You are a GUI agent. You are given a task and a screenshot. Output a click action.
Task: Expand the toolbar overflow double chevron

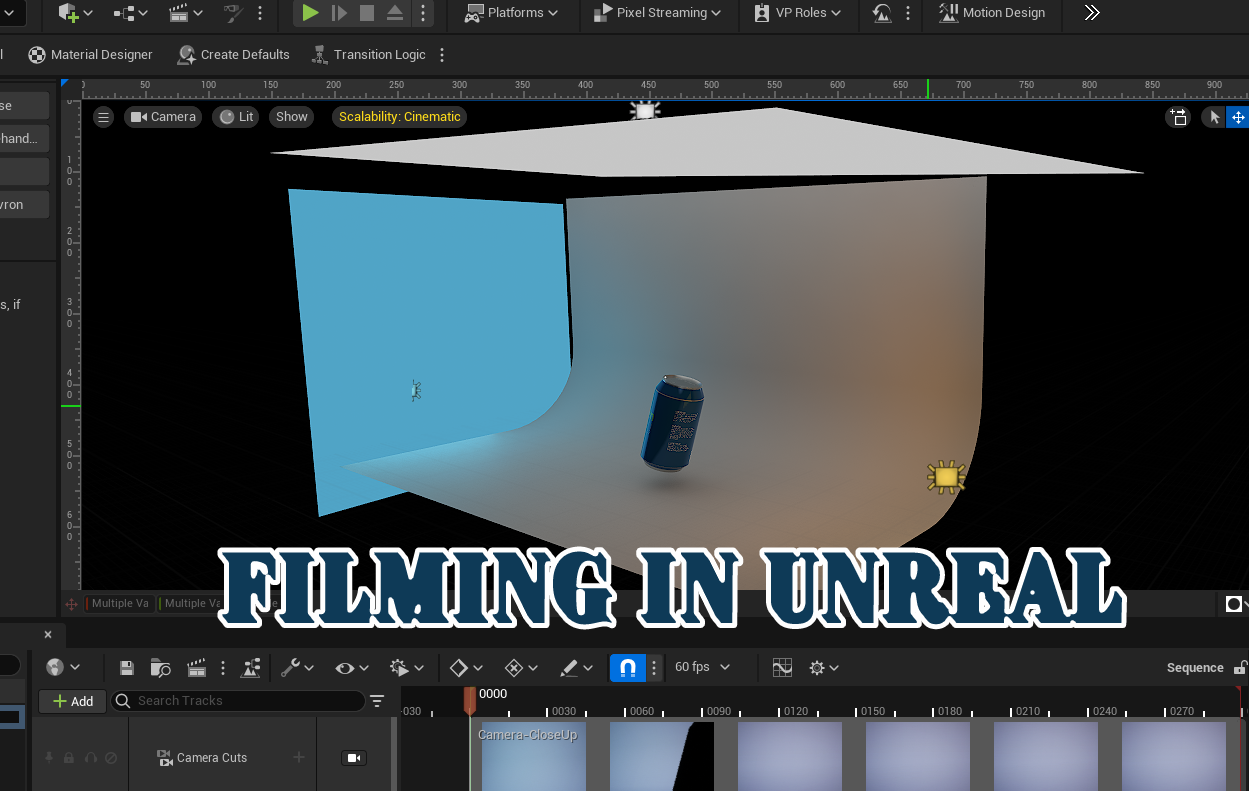pos(1092,13)
